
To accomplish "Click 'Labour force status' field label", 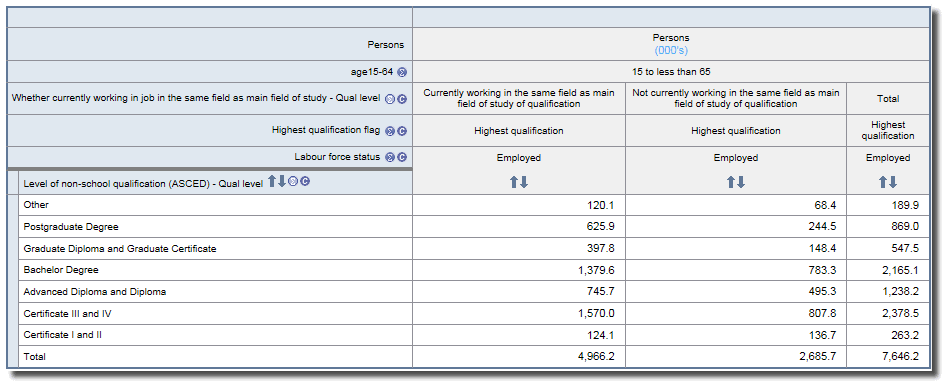I will (337, 157).
